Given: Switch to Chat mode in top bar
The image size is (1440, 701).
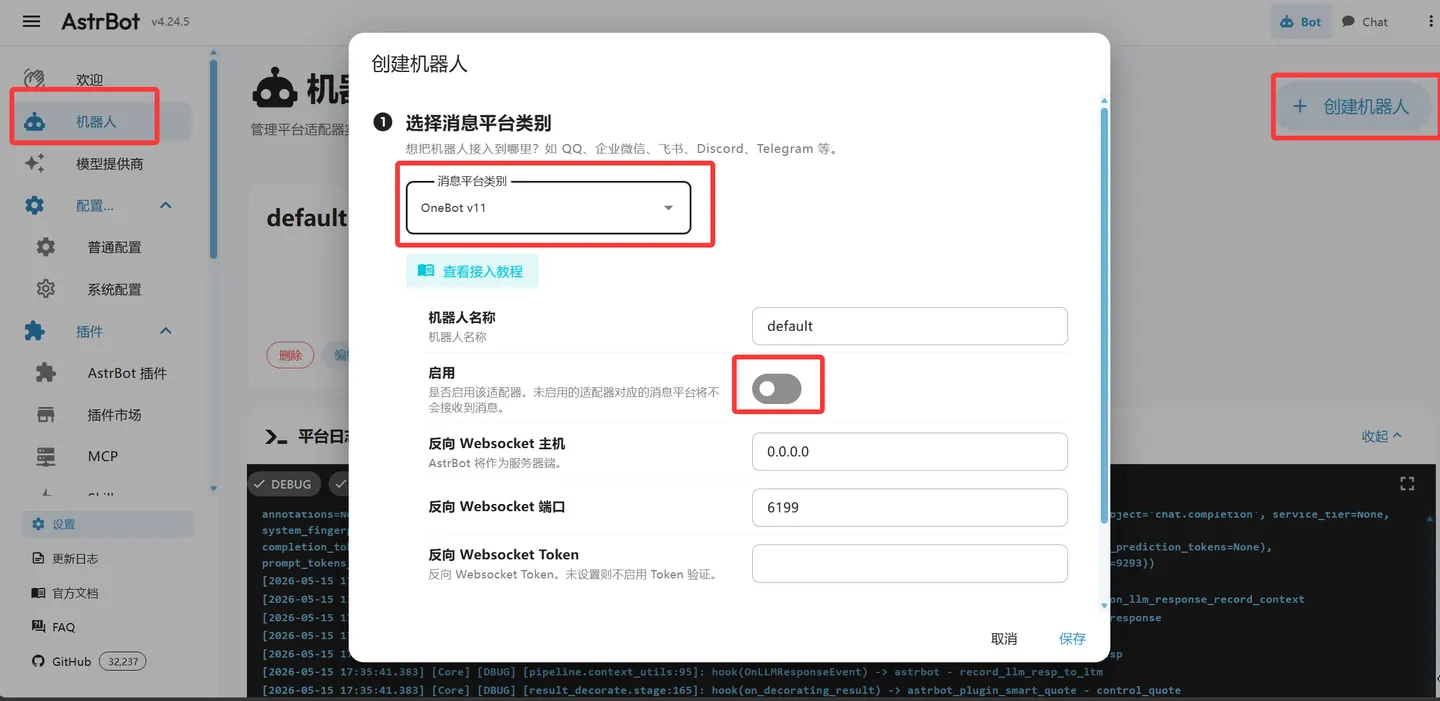Looking at the screenshot, I should pos(1365,21).
